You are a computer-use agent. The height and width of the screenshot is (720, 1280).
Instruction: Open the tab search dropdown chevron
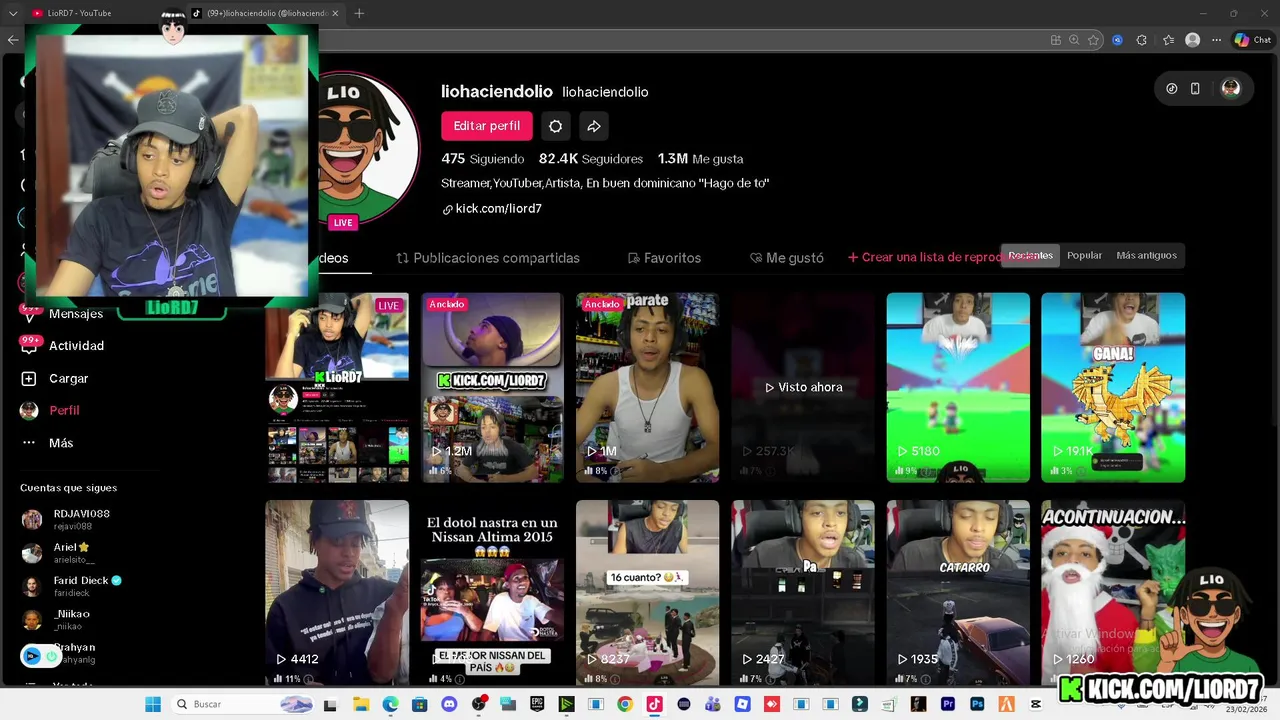coord(13,13)
